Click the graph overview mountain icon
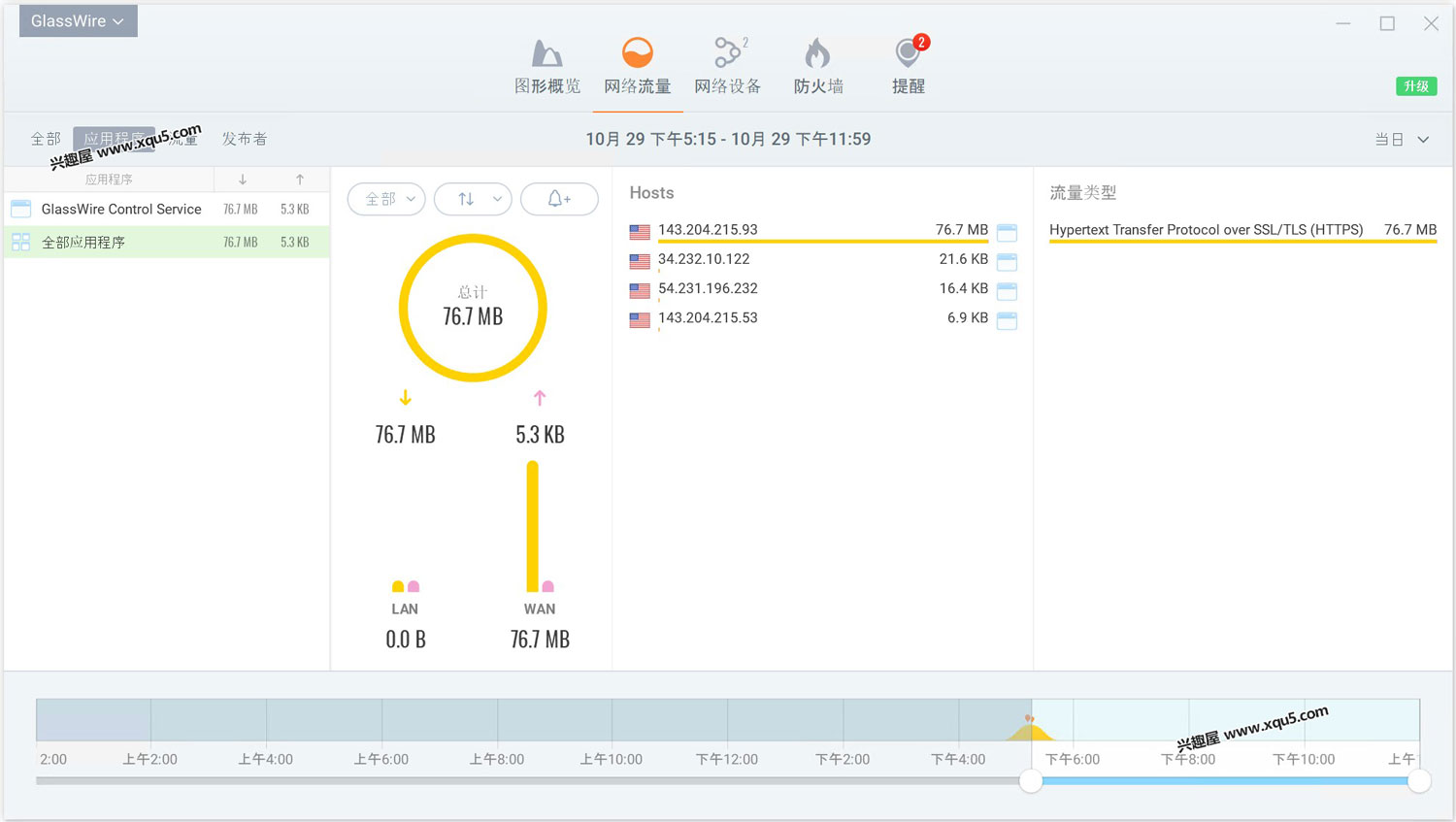 point(546,53)
